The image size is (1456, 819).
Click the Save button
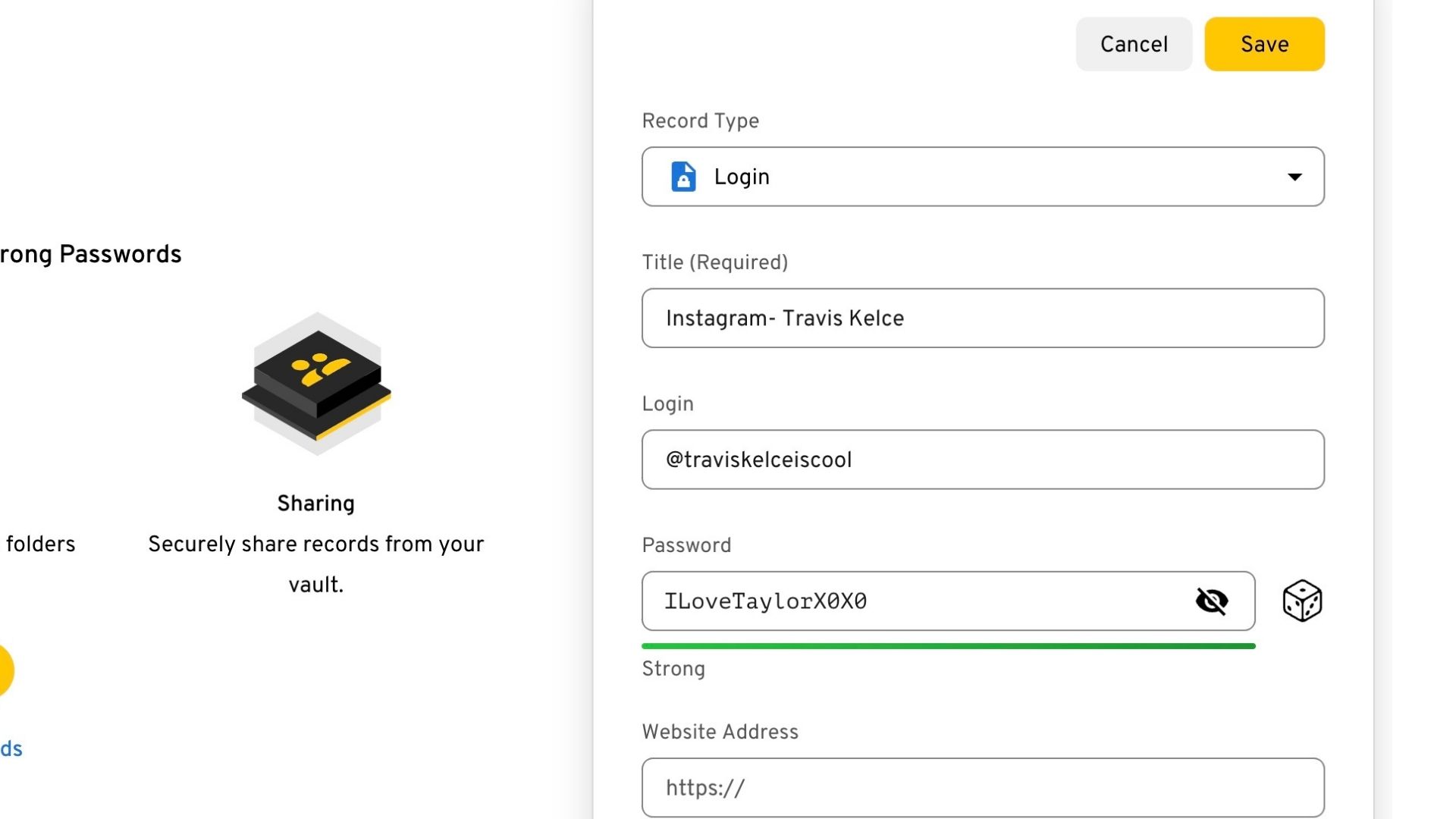pyautogui.click(x=1264, y=44)
